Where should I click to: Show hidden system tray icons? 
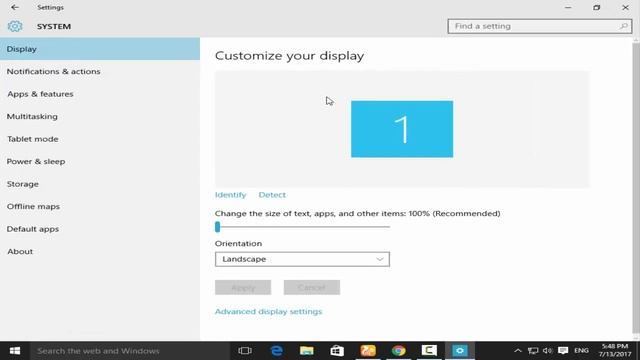click(x=518, y=351)
